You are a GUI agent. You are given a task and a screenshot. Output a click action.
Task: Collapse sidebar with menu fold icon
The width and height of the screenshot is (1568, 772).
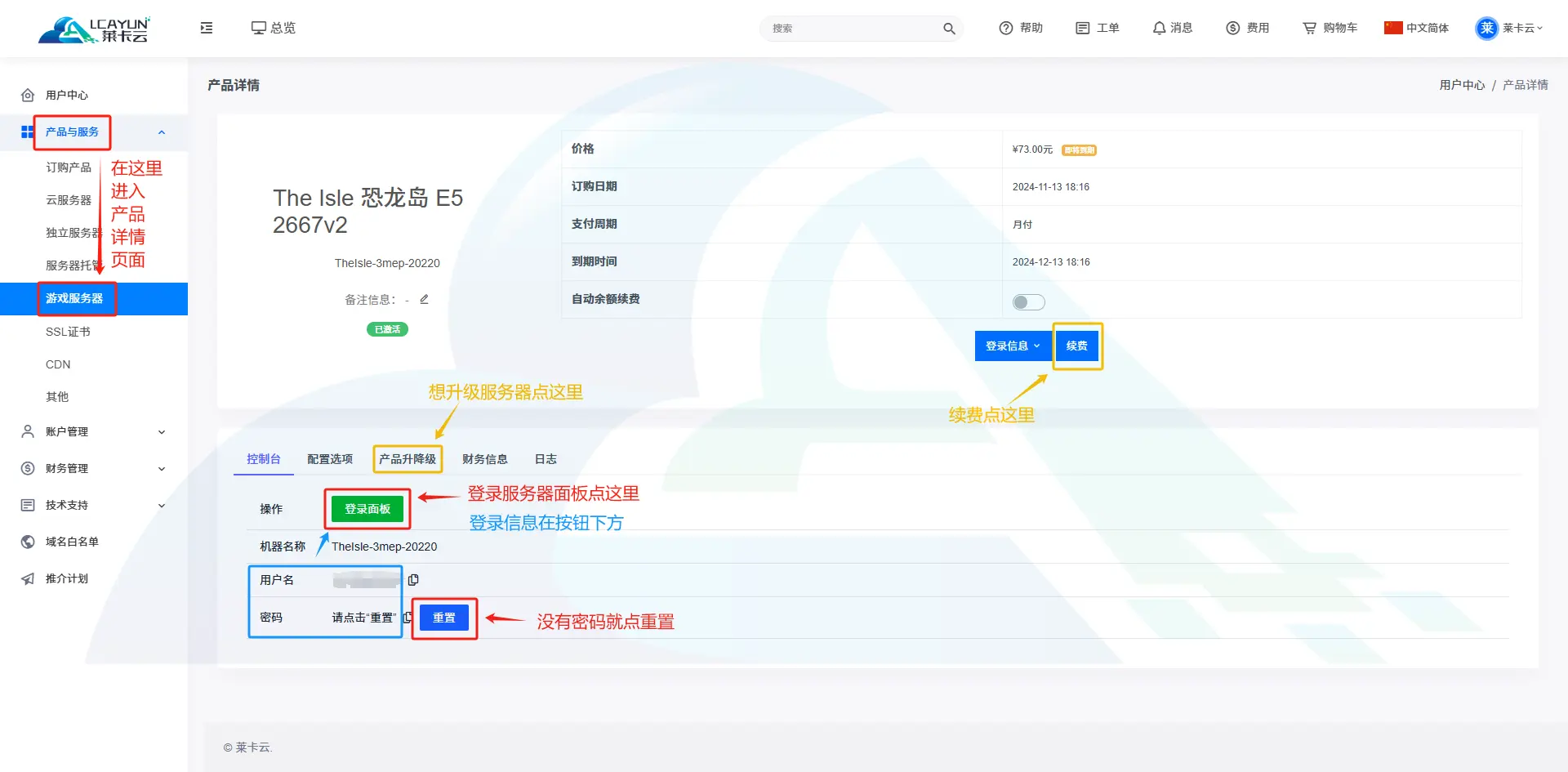point(207,28)
